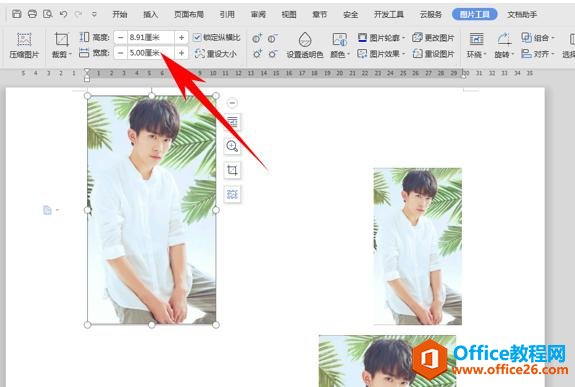
Task: Click the Print icon in quick access toolbar
Action: click(32, 14)
